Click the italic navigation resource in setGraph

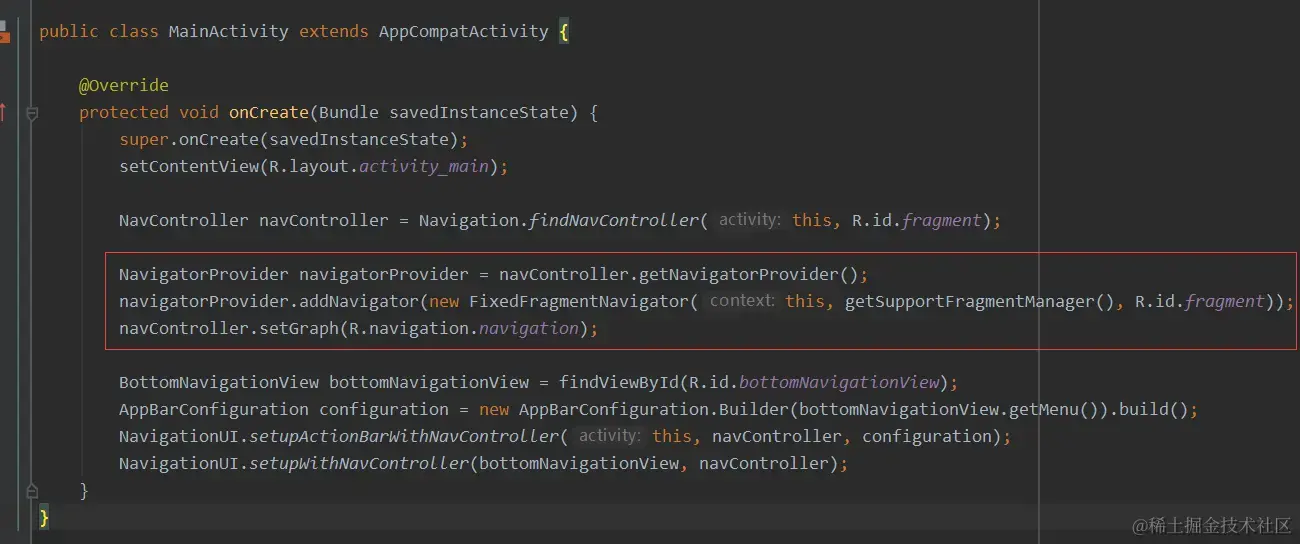pos(528,328)
